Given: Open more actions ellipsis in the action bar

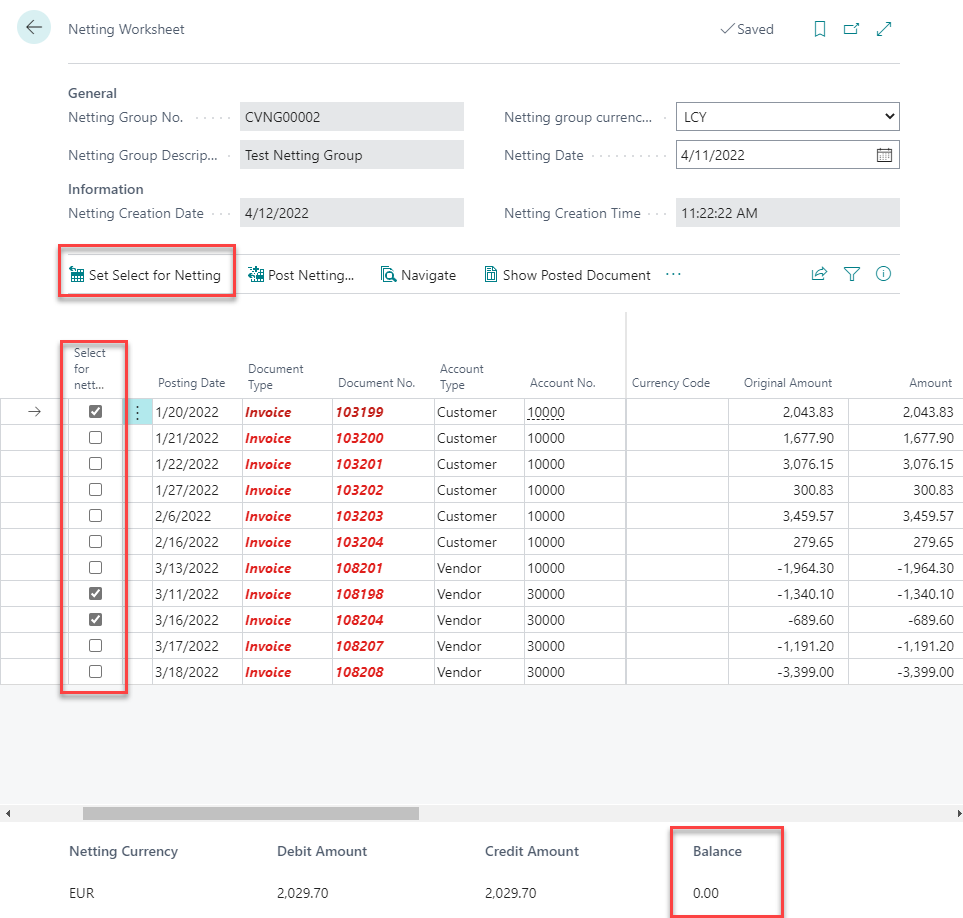Looking at the screenshot, I should tap(673, 274).
